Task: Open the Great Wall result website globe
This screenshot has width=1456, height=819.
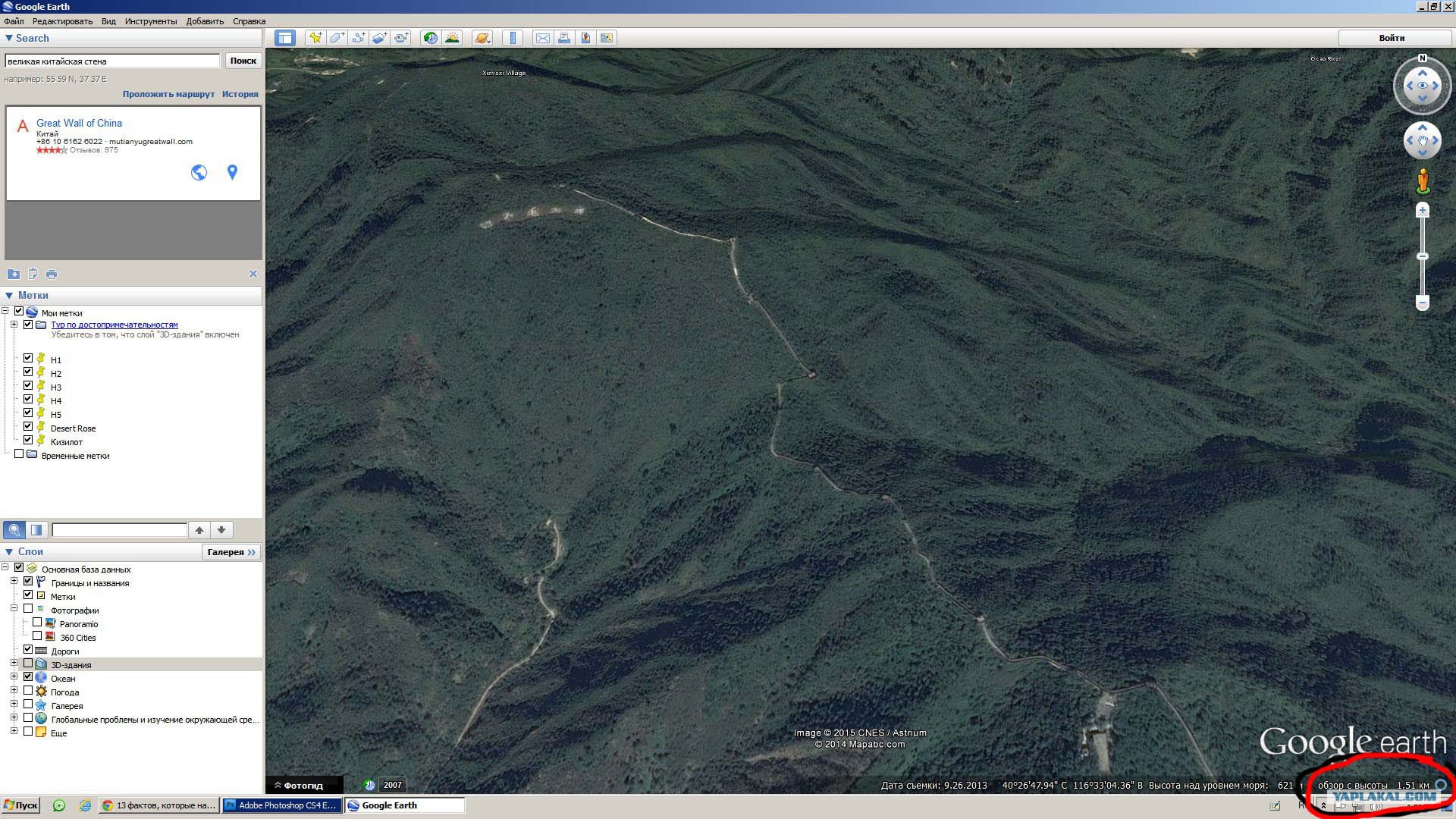Action: [199, 173]
